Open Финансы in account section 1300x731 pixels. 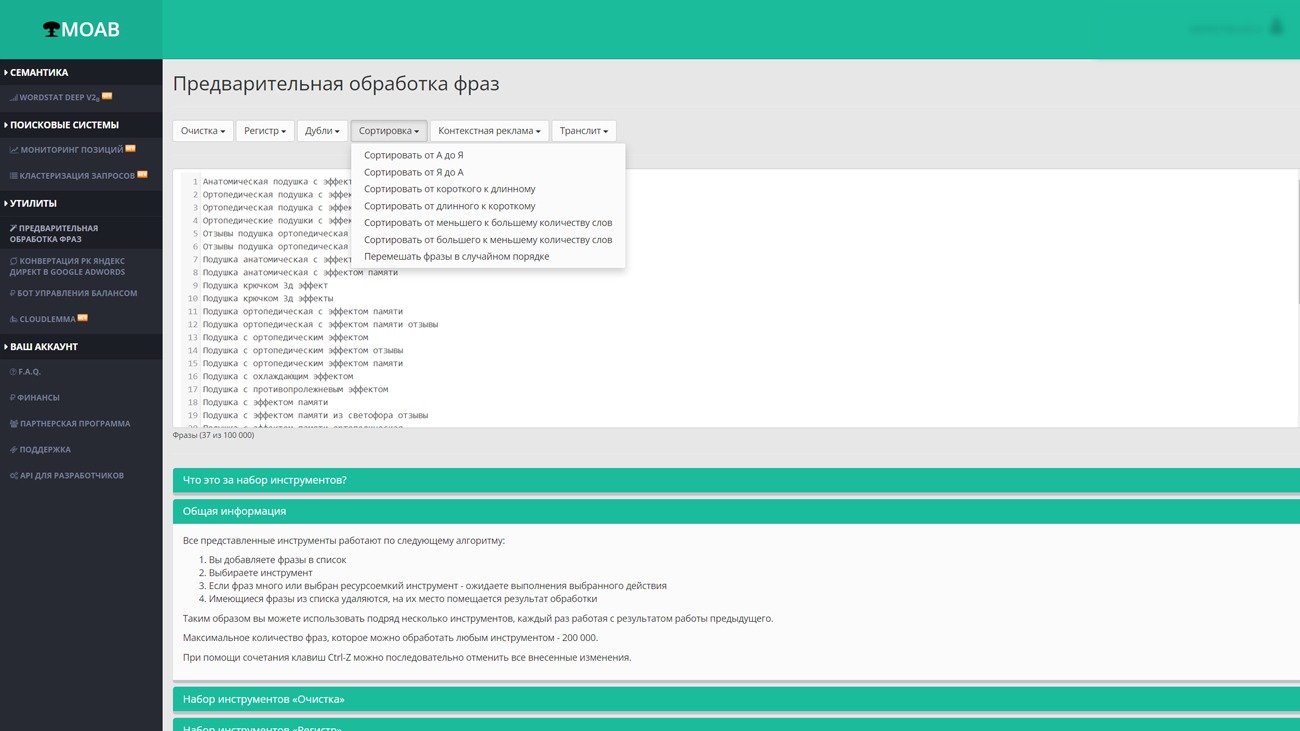pyautogui.click(x=39, y=398)
